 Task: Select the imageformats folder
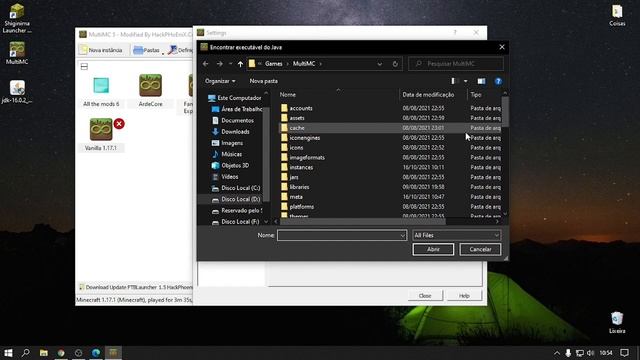(x=390, y=157)
